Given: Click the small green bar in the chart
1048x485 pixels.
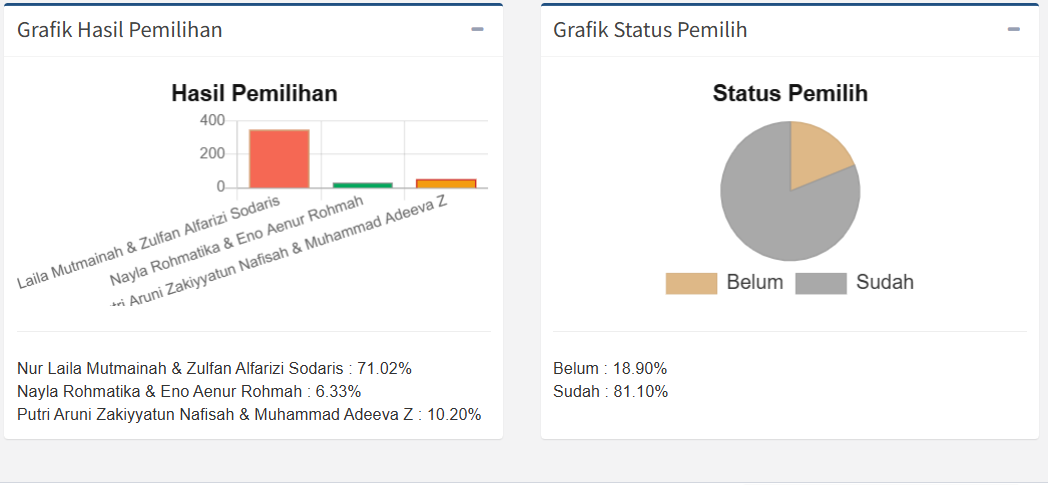Looking at the screenshot, I should point(362,185).
